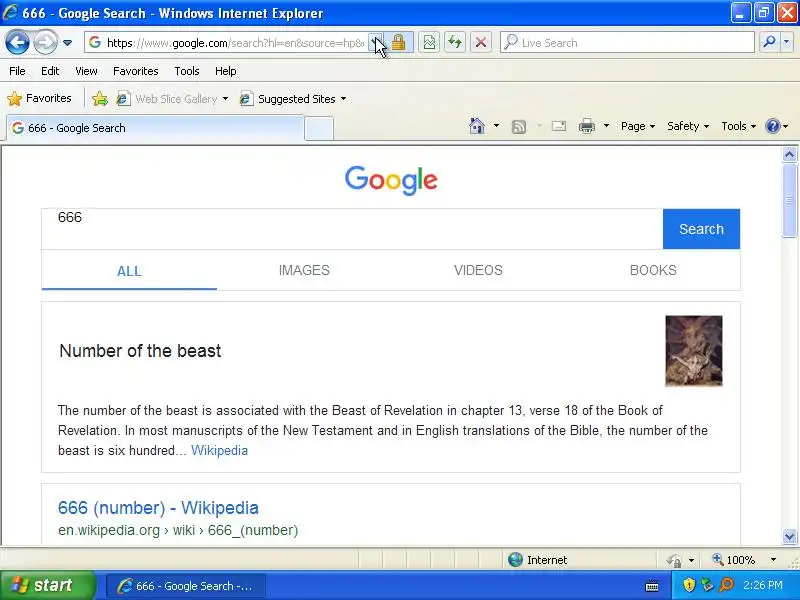Open the 666 (number) - Wikipedia result
The height and width of the screenshot is (600, 800).
tap(158, 508)
